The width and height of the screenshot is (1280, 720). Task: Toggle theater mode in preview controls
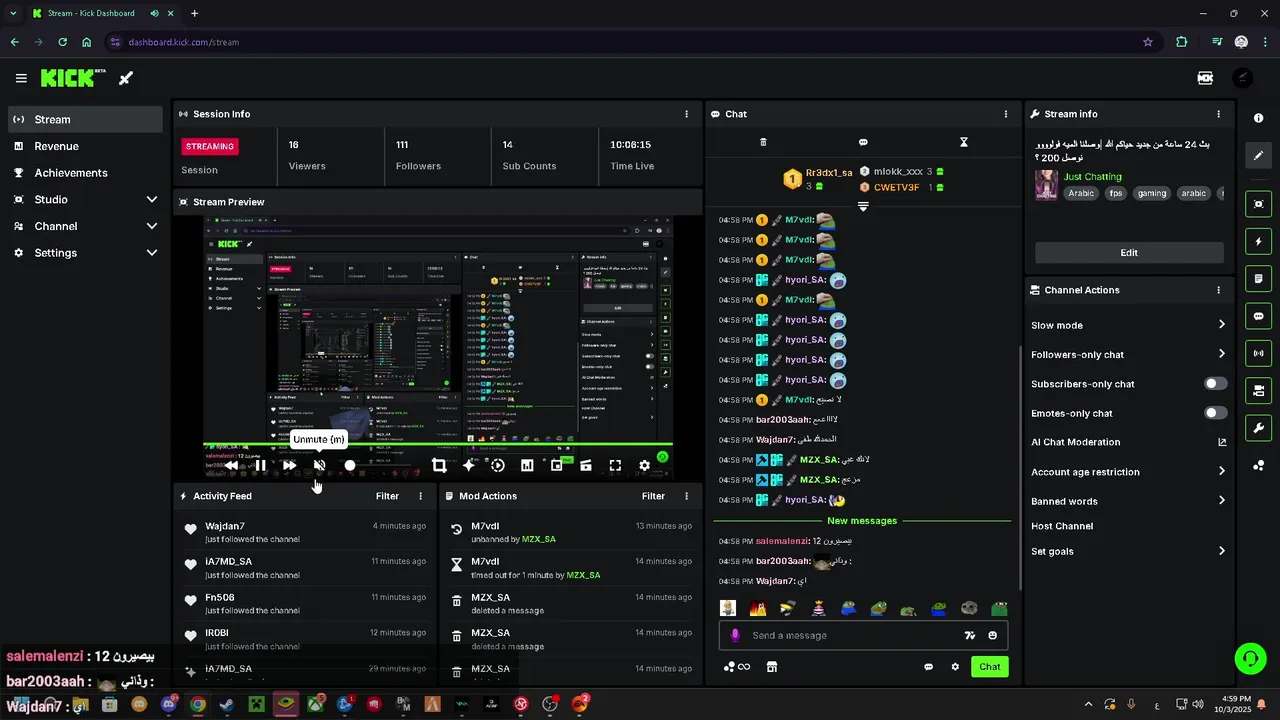586,465
